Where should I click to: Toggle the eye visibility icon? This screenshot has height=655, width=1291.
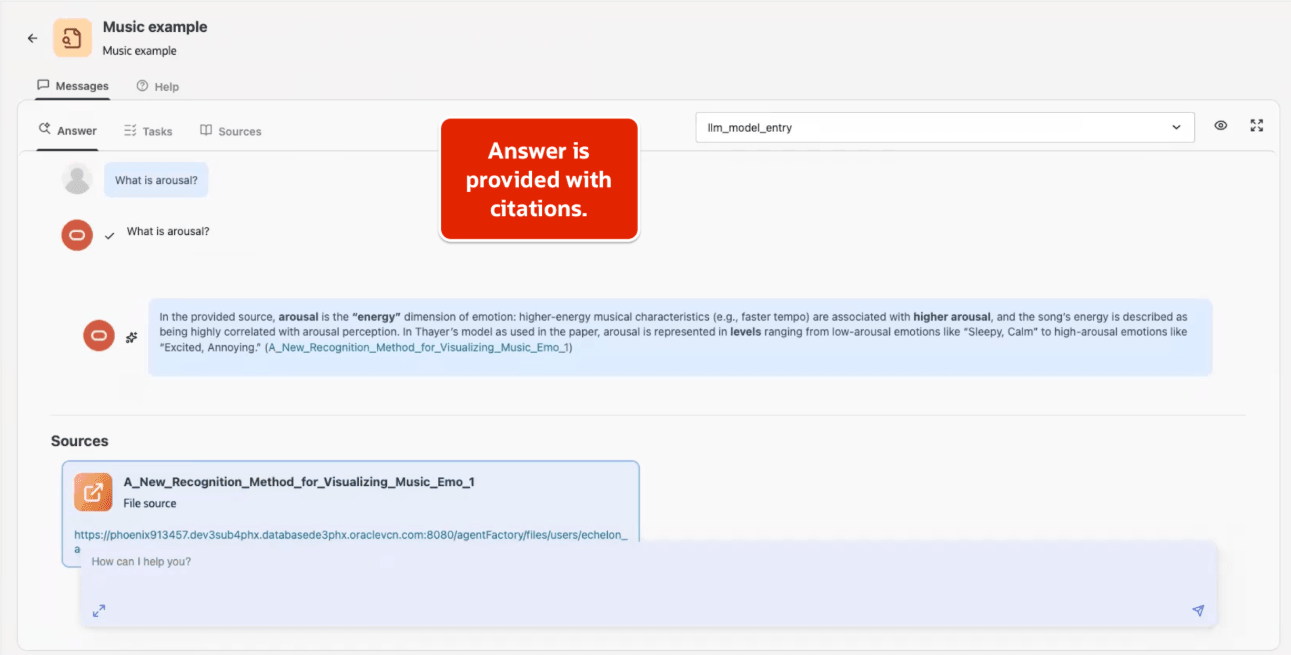pyautogui.click(x=1221, y=126)
